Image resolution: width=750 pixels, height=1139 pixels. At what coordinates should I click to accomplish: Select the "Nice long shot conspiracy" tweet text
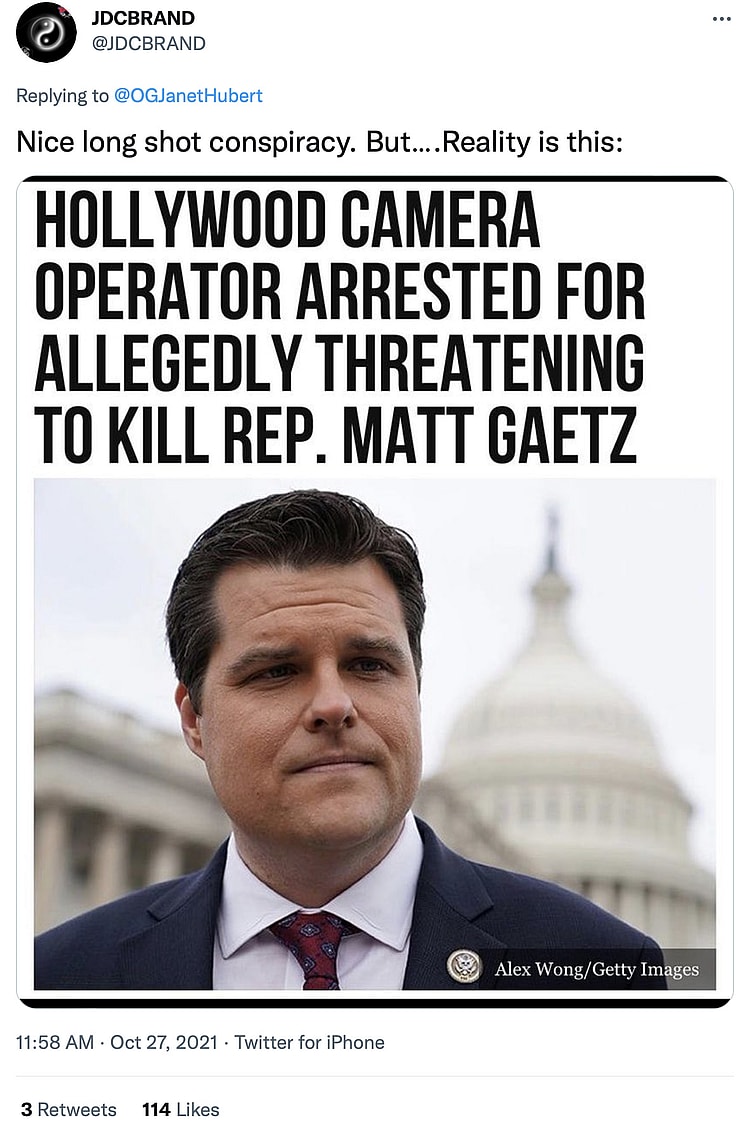pyautogui.click(x=320, y=142)
